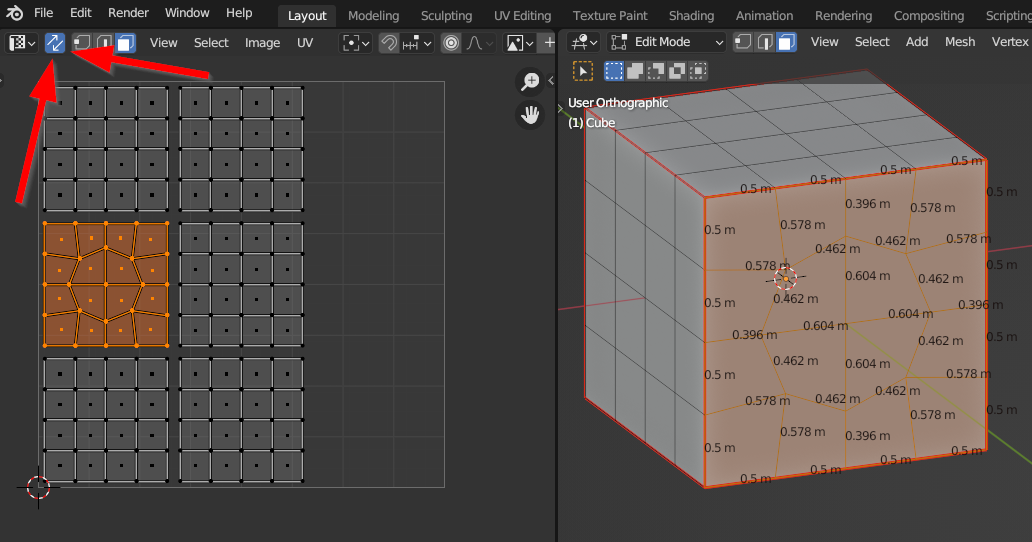The image size is (1032, 542).
Task: Switch to the Shading workspace tab
Action: pyautogui.click(x=691, y=15)
